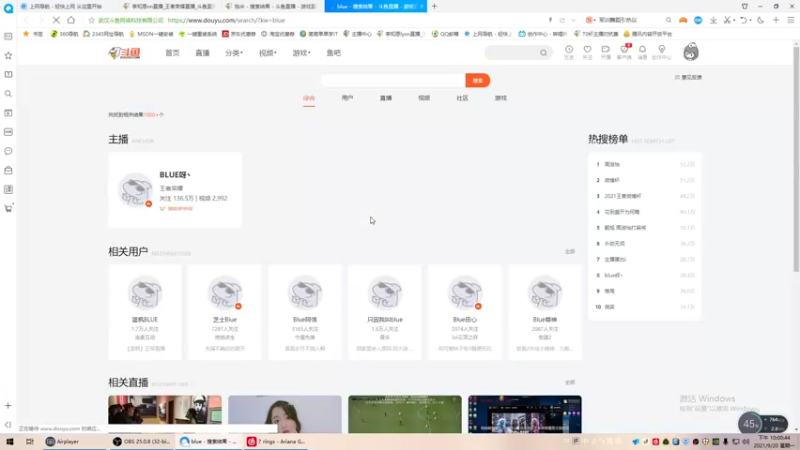Open user card Blue甜心

[x=465, y=312]
